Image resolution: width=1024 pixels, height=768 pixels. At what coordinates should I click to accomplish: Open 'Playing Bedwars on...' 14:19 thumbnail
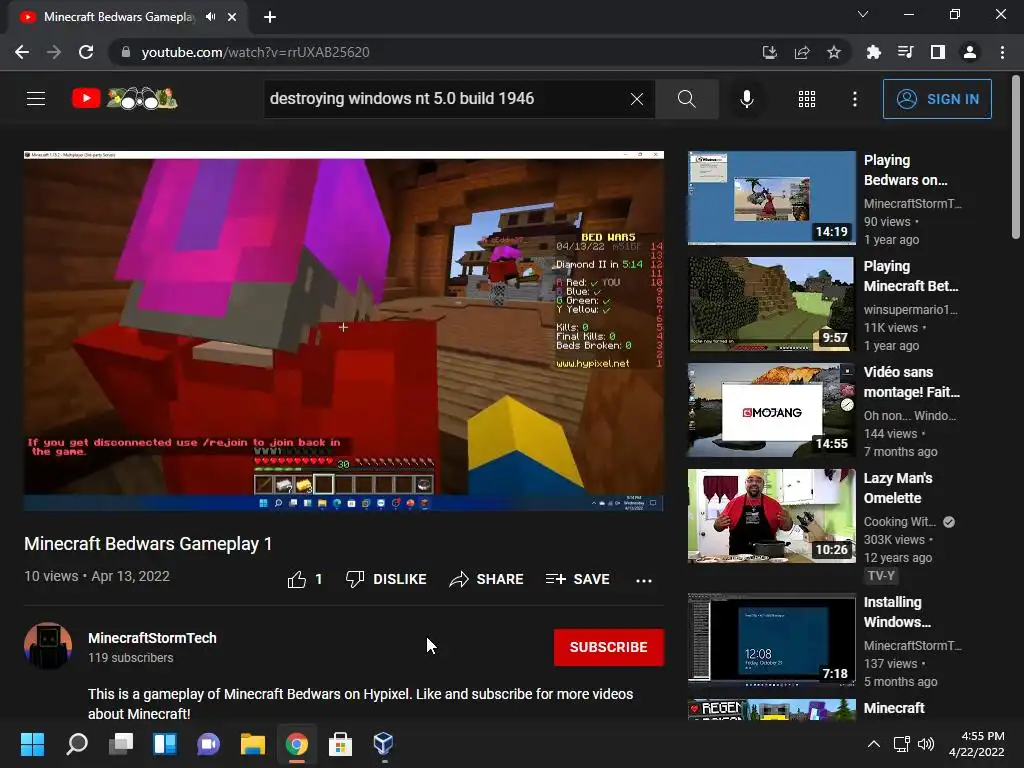click(771, 198)
